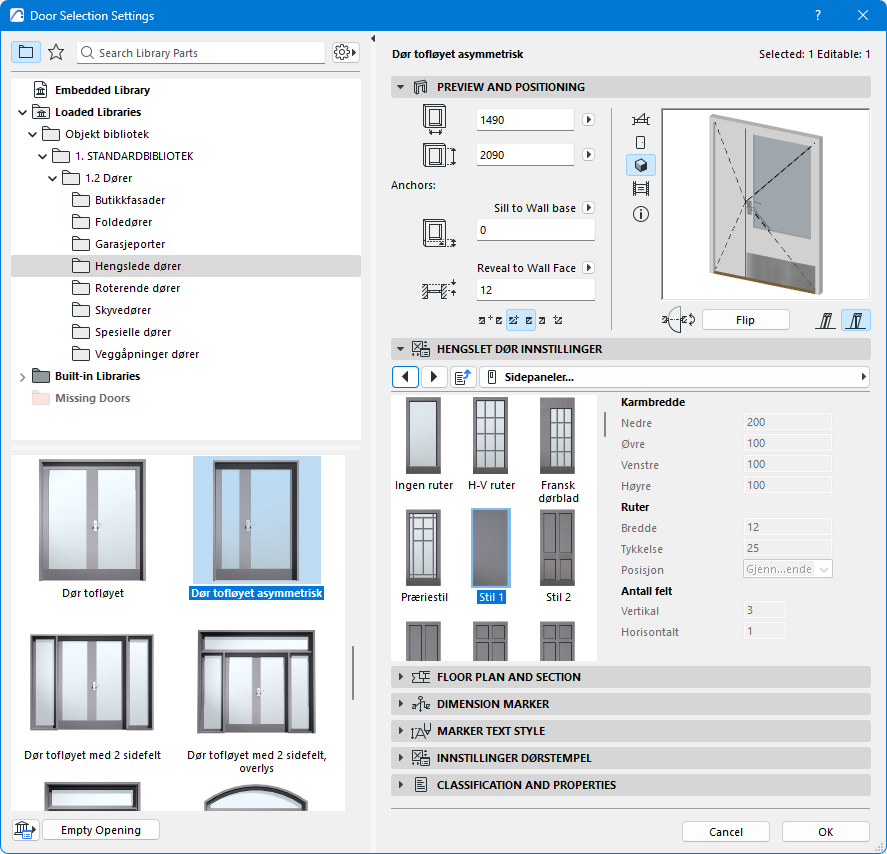Select the highlighted side anchor point option

coord(520,320)
